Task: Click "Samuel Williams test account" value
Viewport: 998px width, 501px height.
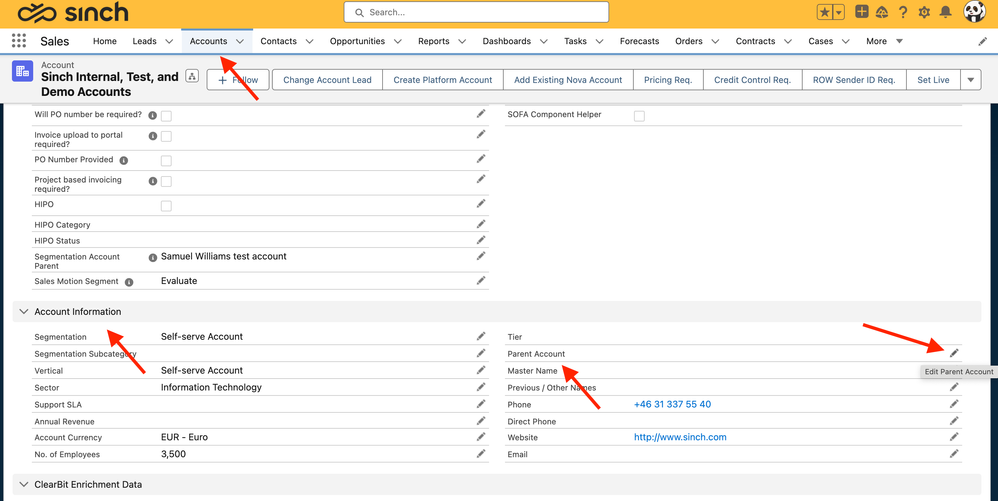Action: click(223, 257)
